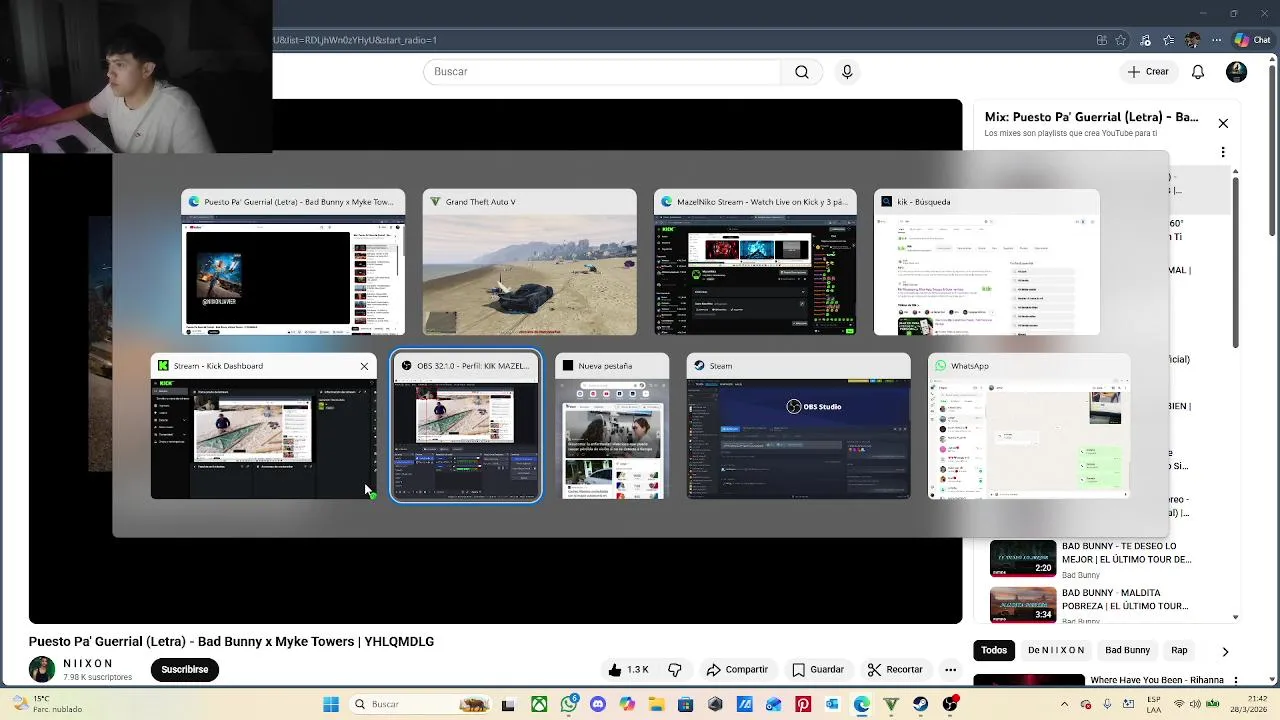Select the Rap filter chip
This screenshot has width=1280, height=720.
pyautogui.click(x=1179, y=650)
